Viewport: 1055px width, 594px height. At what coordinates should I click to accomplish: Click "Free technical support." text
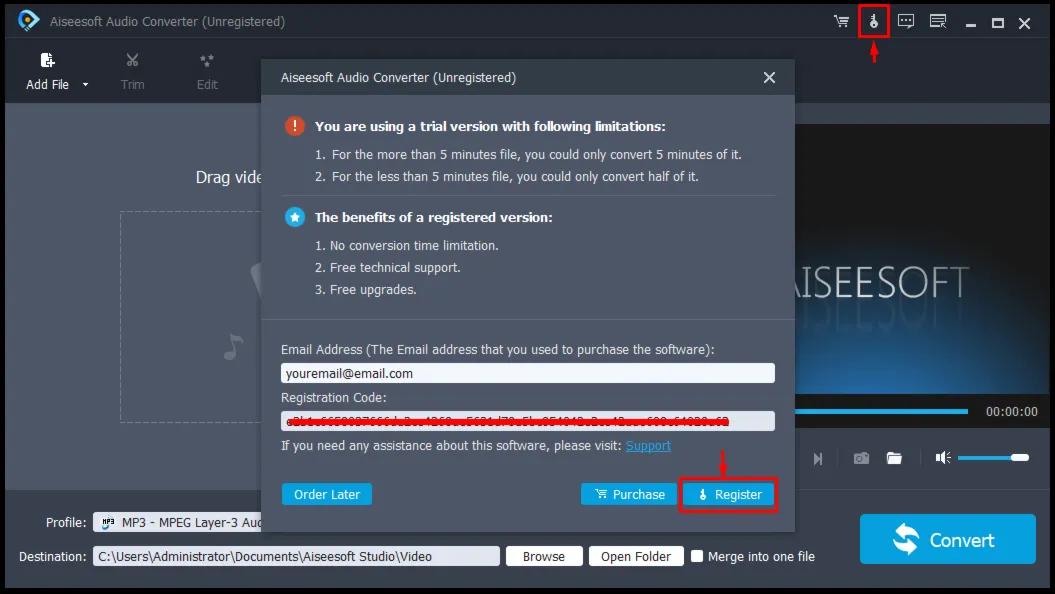point(395,268)
